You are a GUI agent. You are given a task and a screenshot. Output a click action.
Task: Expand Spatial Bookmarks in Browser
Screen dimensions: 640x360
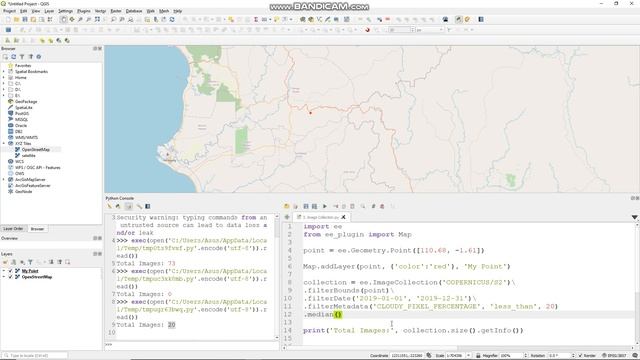pos(4,71)
